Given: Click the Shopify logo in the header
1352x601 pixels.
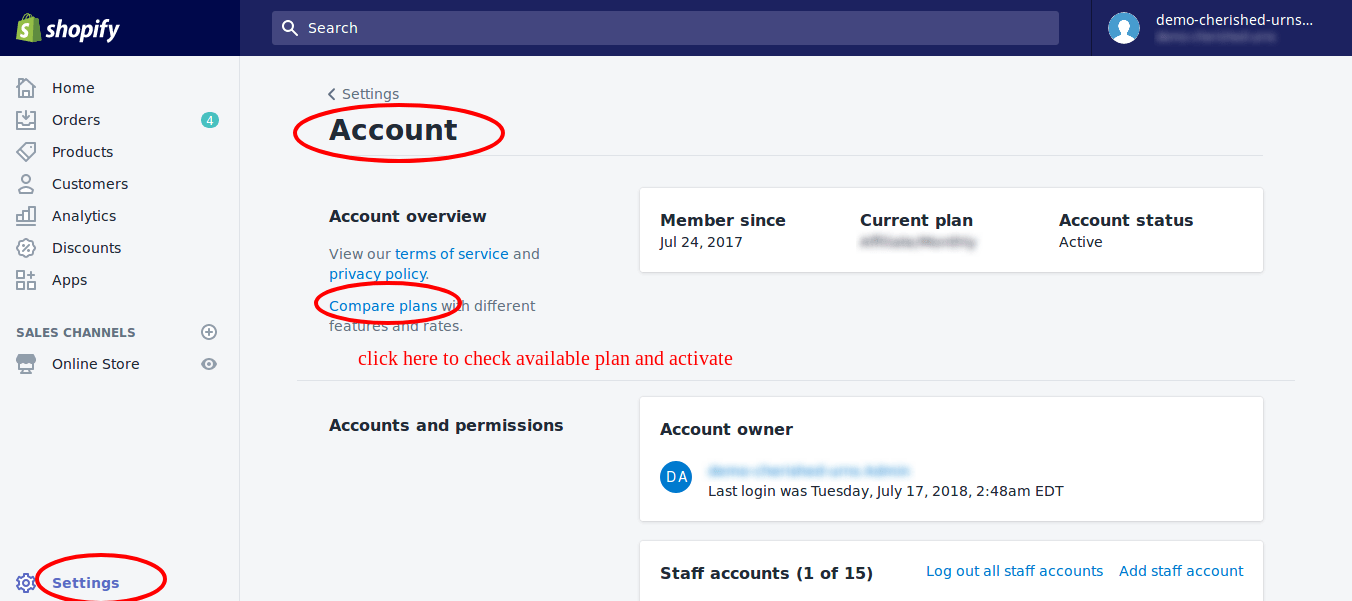Looking at the screenshot, I should tap(68, 28).
